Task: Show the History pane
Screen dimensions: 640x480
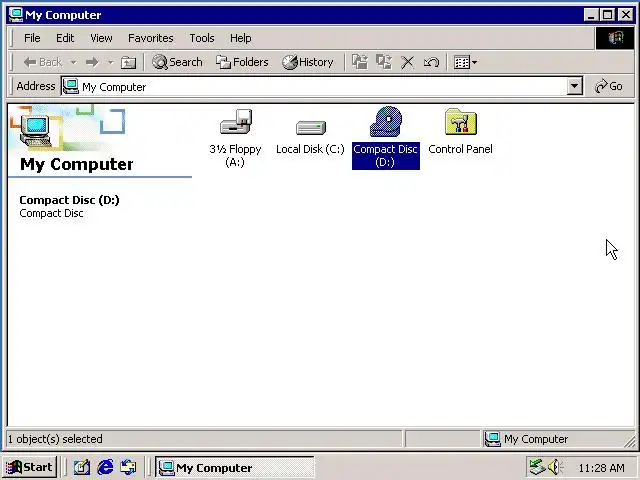Action: (308, 62)
